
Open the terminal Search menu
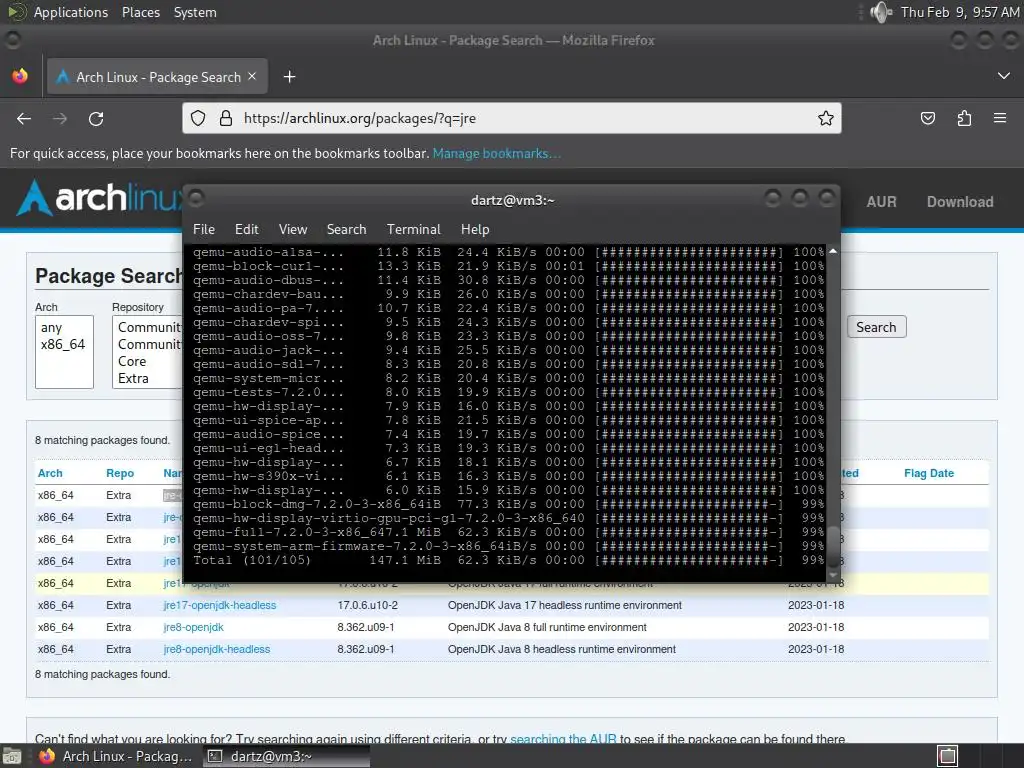click(x=346, y=229)
